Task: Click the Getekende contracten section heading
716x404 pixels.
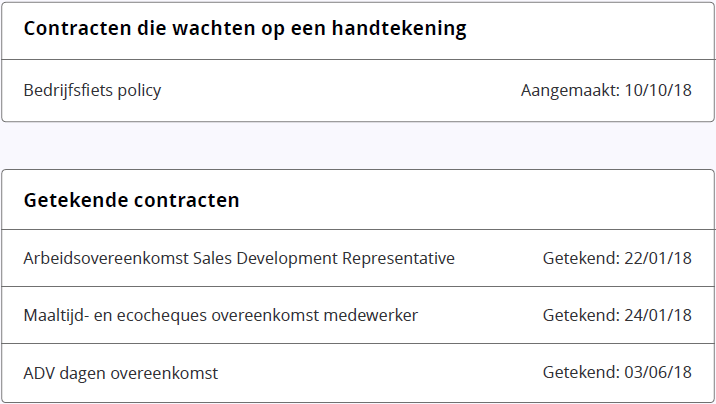Action: (x=132, y=200)
